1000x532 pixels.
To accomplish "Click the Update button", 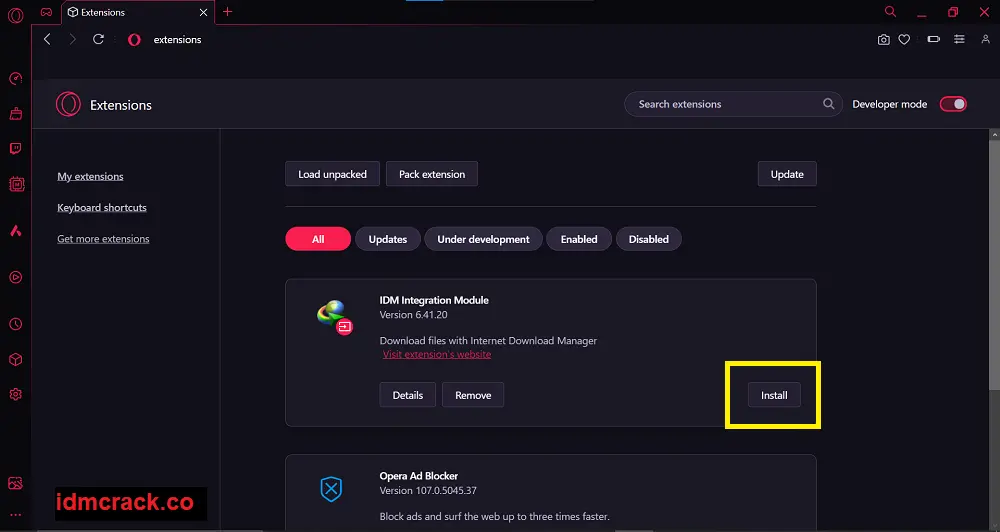I will tap(787, 174).
